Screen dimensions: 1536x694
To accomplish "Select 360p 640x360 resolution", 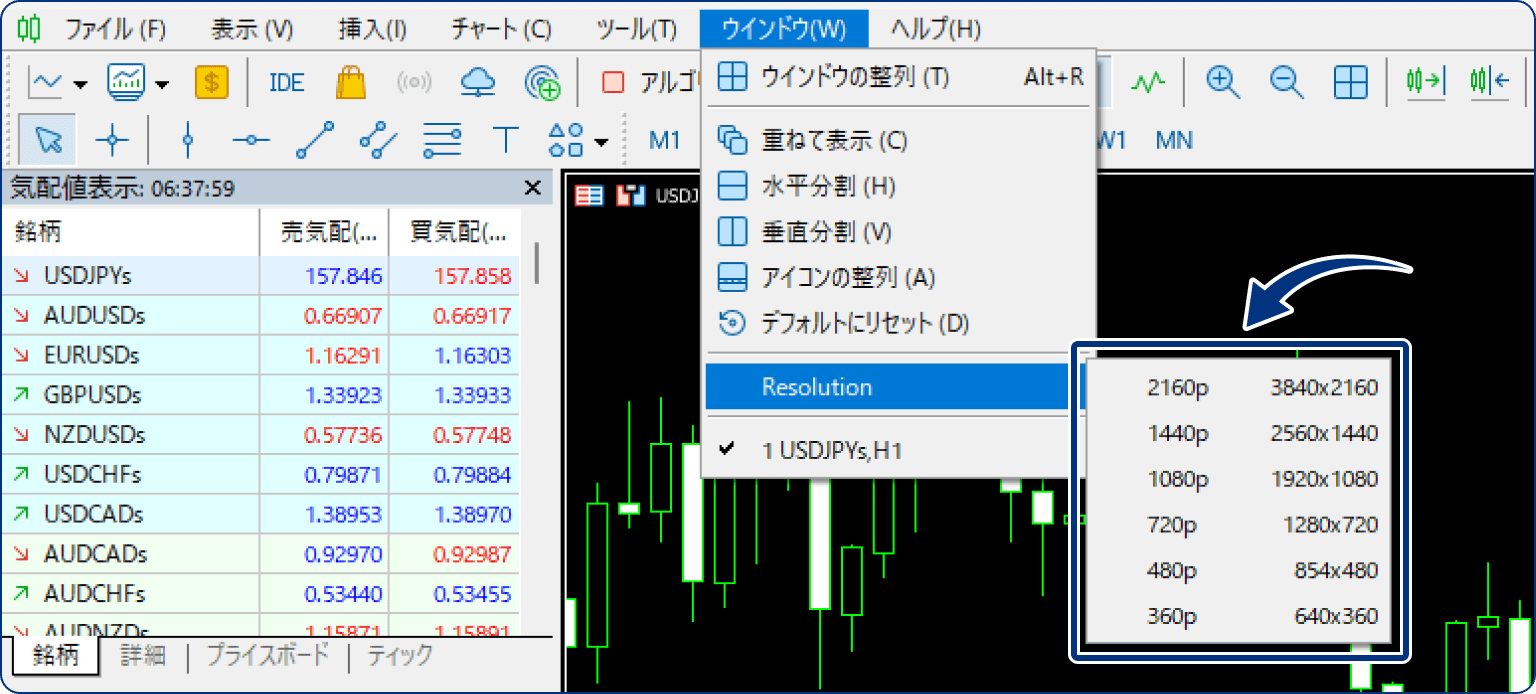I will (1239, 616).
